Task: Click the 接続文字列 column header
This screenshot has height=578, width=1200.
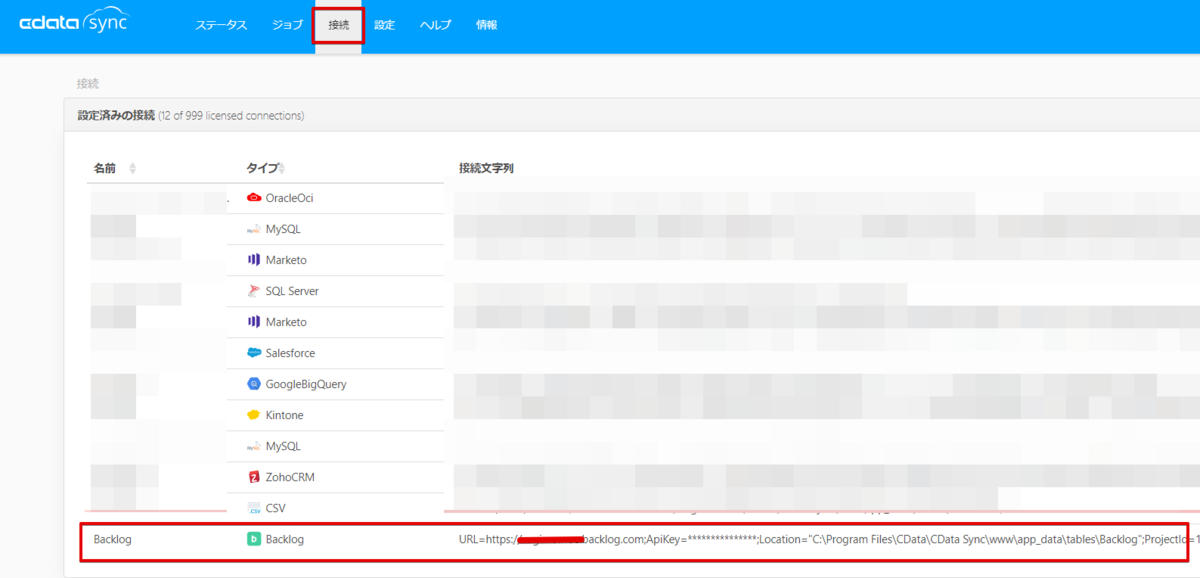Action: pos(486,168)
